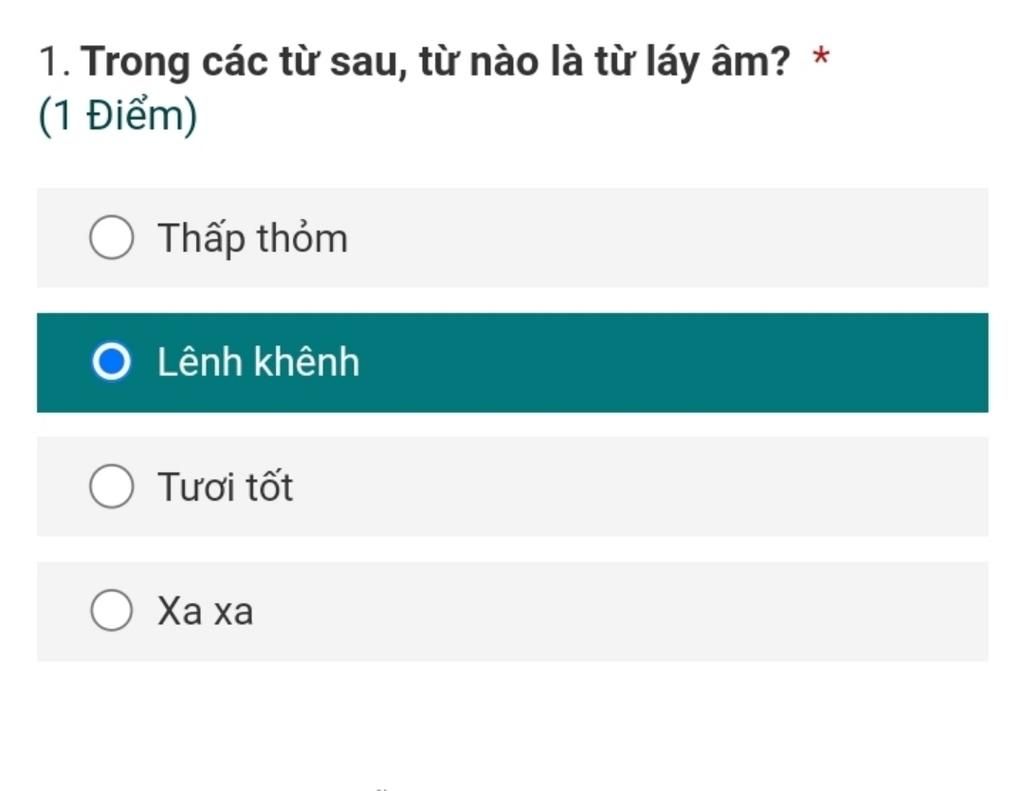Click the blue filled radio dot
This screenshot has width=1024, height=791.
pyautogui.click(x=112, y=361)
